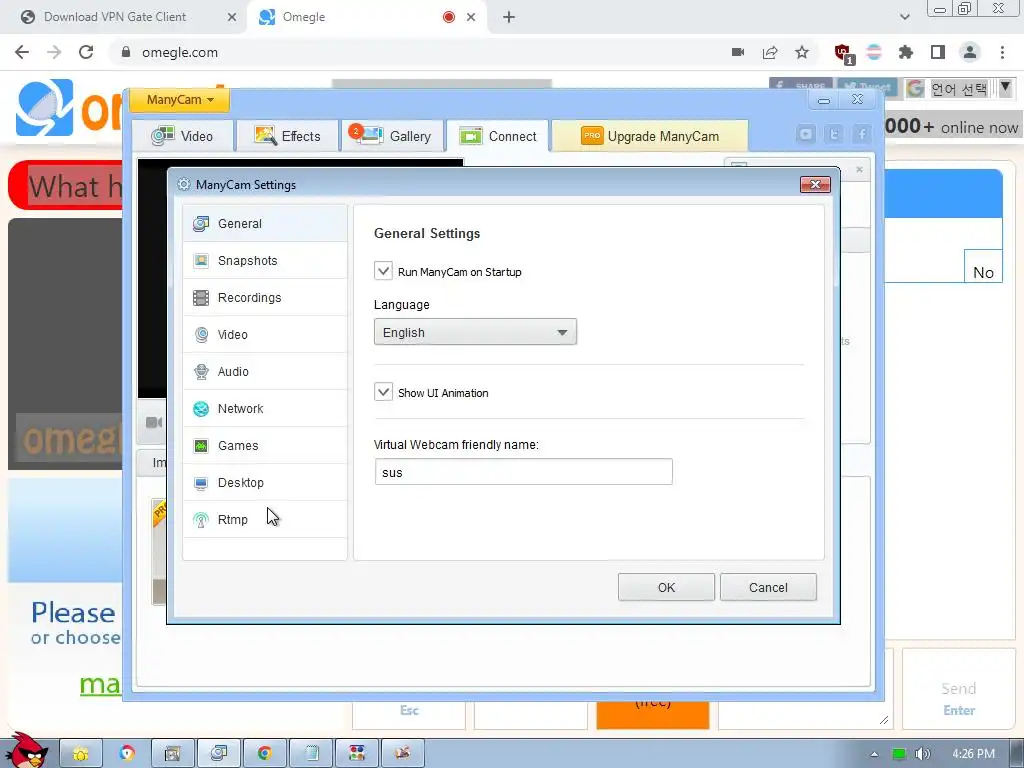1024x768 pixels.
Task: Open a new browser tab
Action: pos(509,17)
